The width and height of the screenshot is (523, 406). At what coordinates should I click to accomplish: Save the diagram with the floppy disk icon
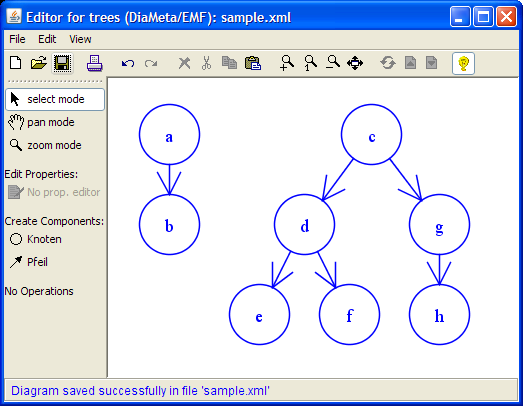click(62, 63)
